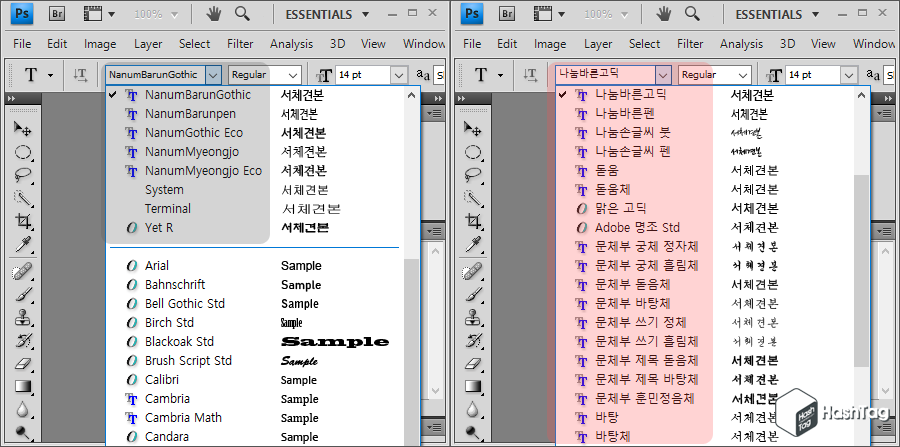
Task: Select the Hand tool in left window's top bar
Action: coord(214,14)
